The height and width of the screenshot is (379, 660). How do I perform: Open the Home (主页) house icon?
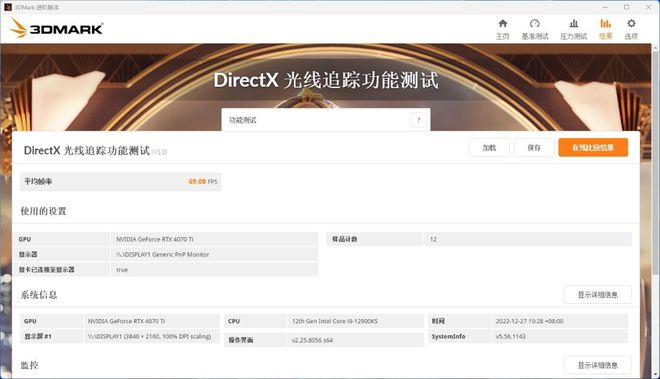[503, 24]
